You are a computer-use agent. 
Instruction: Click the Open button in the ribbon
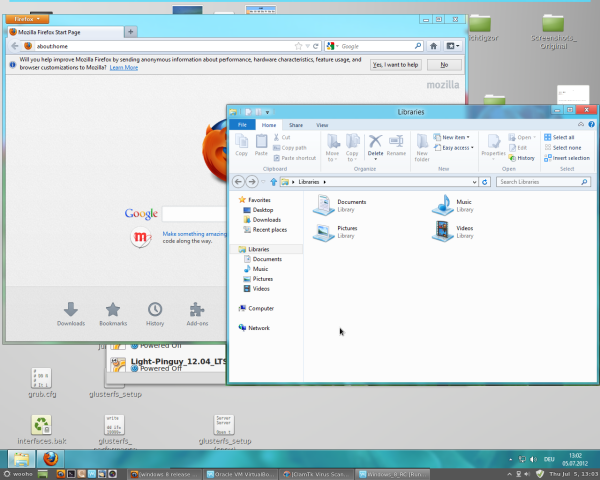[522, 137]
